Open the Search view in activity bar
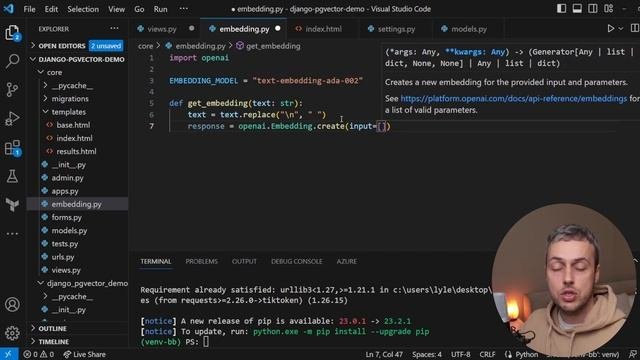The height and width of the screenshot is (360, 640). tap(12, 61)
